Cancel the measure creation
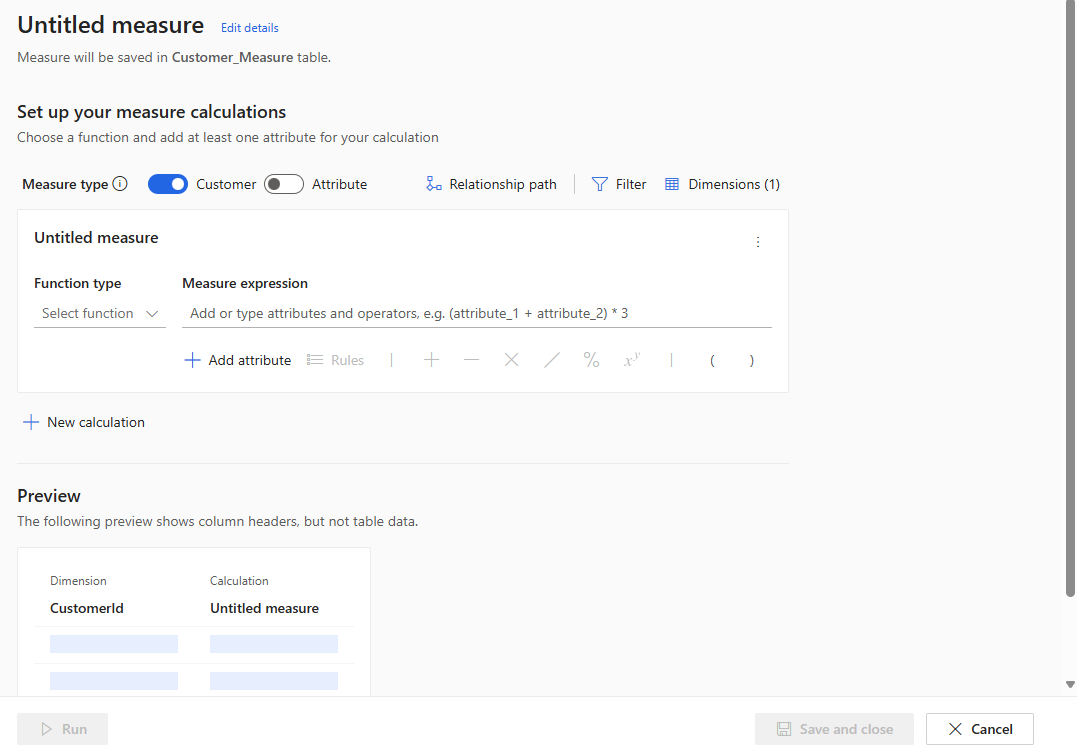Image resolution: width=1077 pixels, height=756 pixels. 979,729
